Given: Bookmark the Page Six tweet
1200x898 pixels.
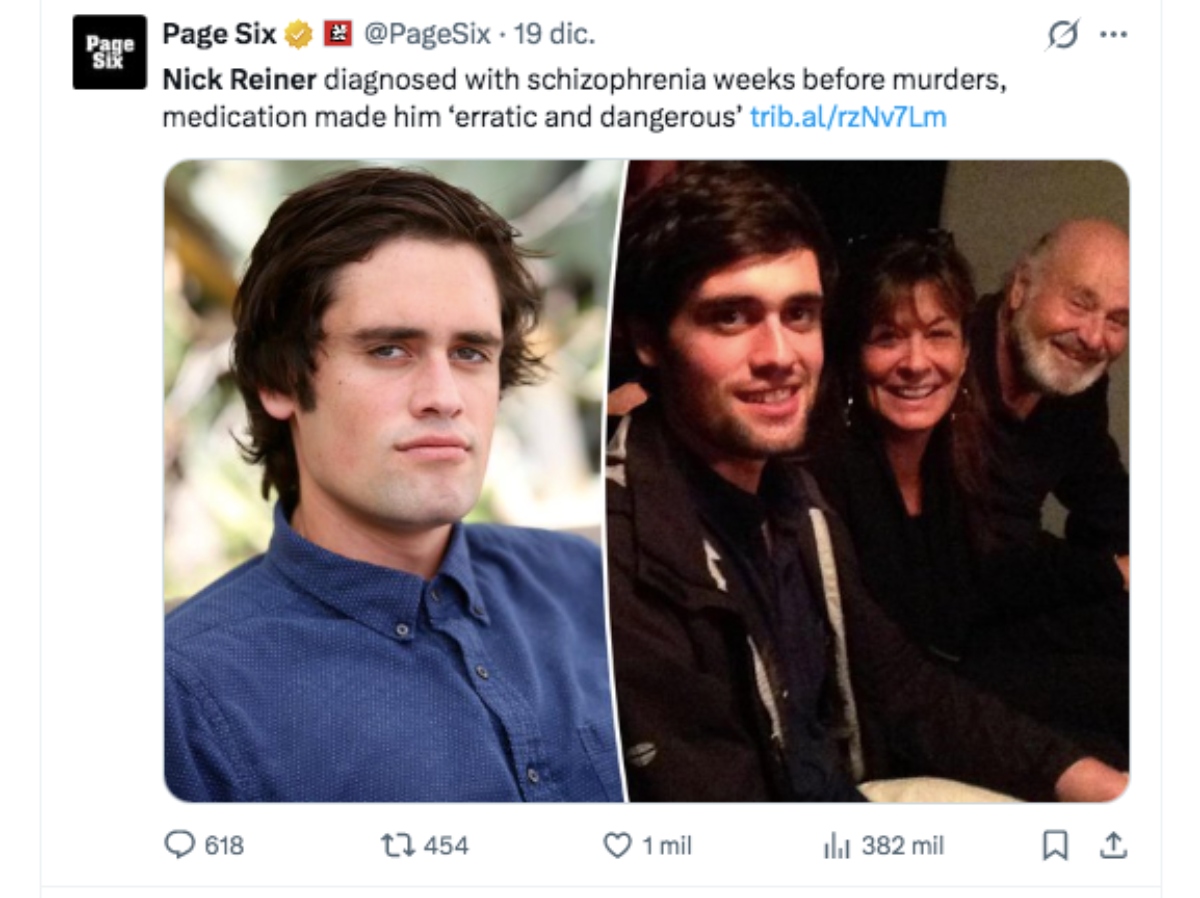Looking at the screenshot, I should click(x=1055, y=846).
